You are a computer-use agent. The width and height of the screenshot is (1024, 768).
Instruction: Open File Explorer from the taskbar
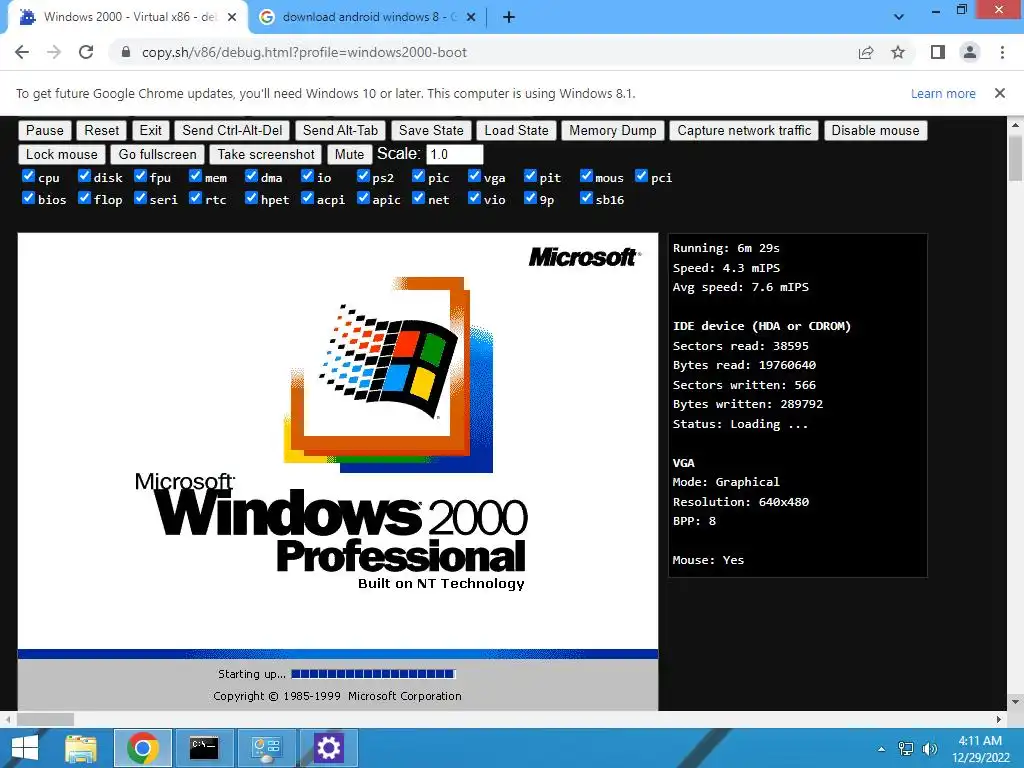pos(81,748)
